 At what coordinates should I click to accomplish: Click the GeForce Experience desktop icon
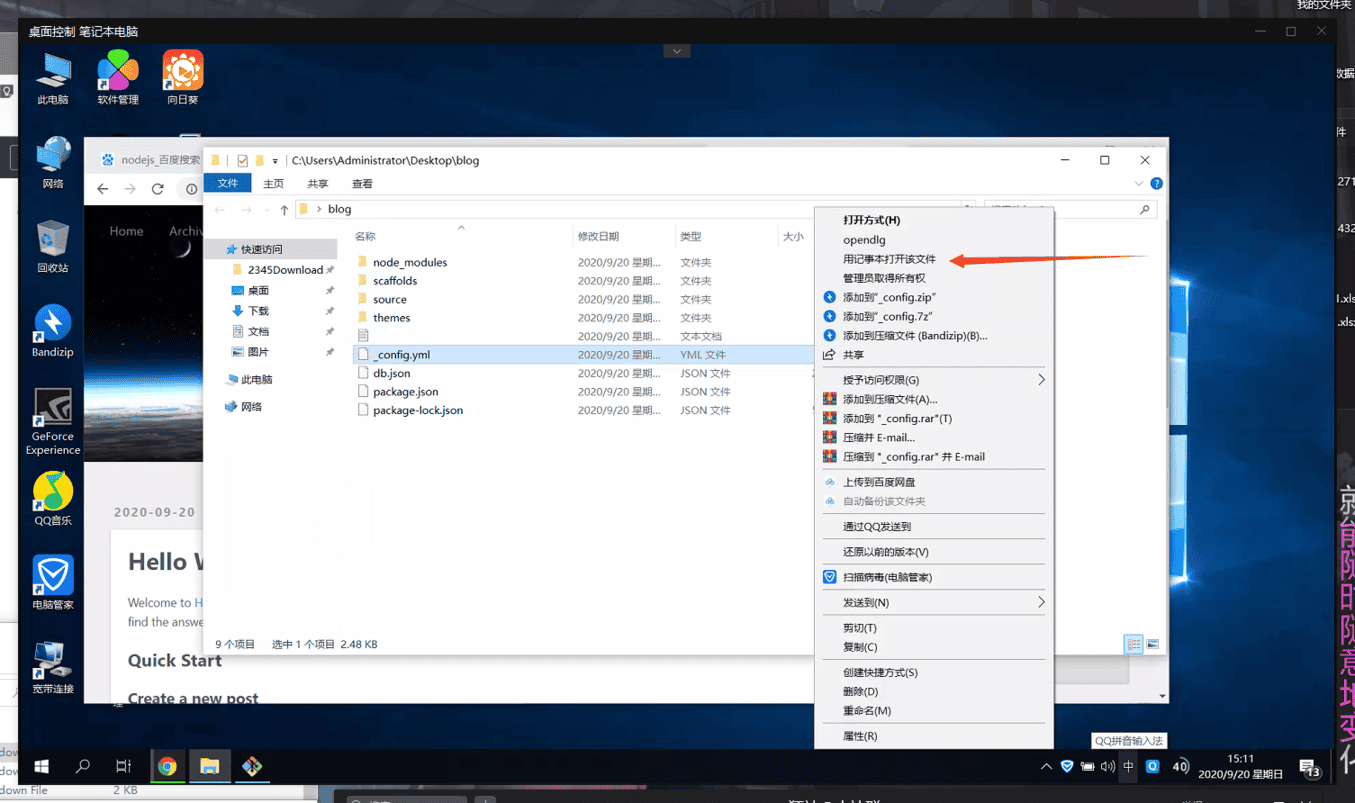(52, 411)
